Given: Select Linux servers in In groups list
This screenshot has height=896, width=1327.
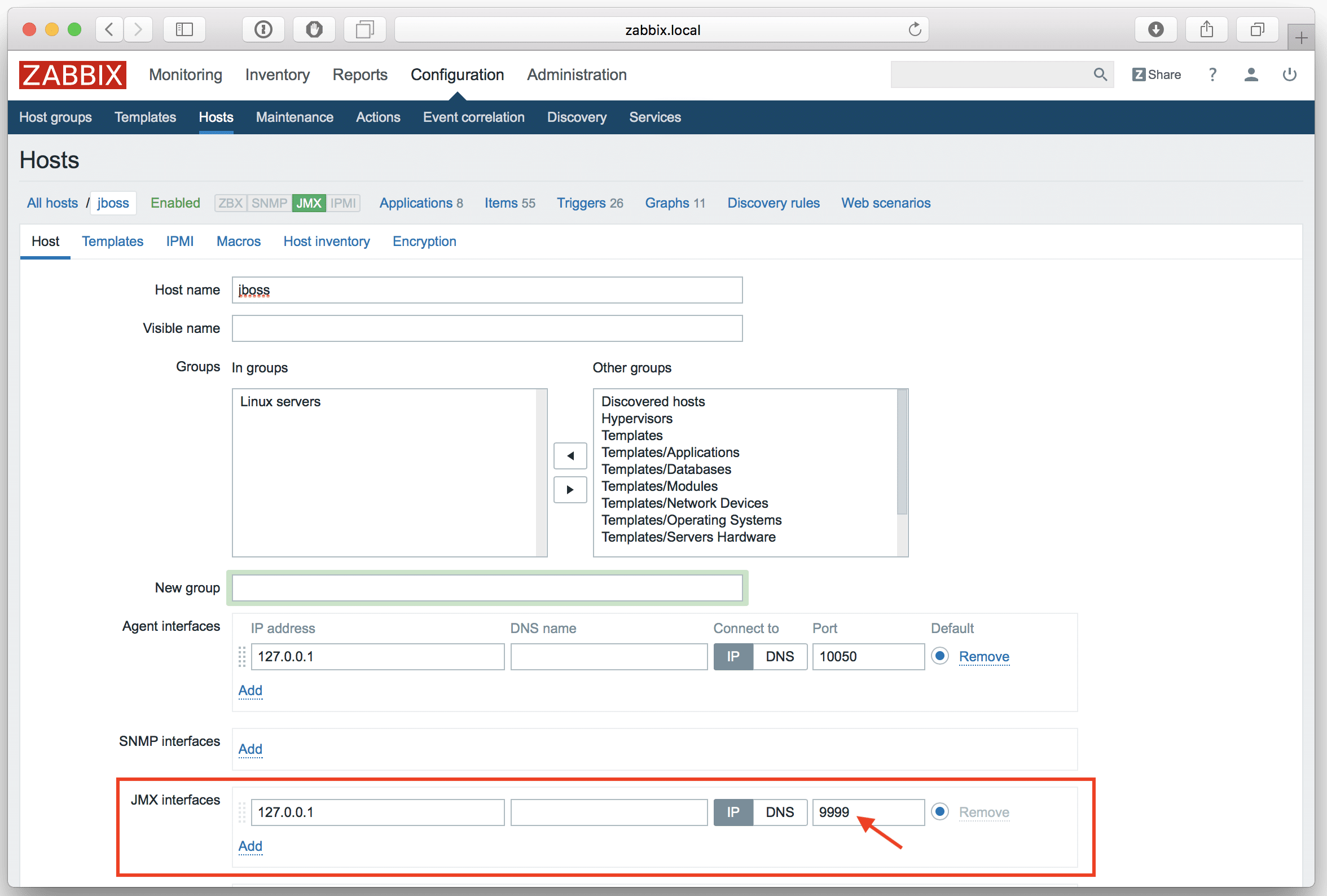Looking at the screenshot, I should (x=280, y=402).
